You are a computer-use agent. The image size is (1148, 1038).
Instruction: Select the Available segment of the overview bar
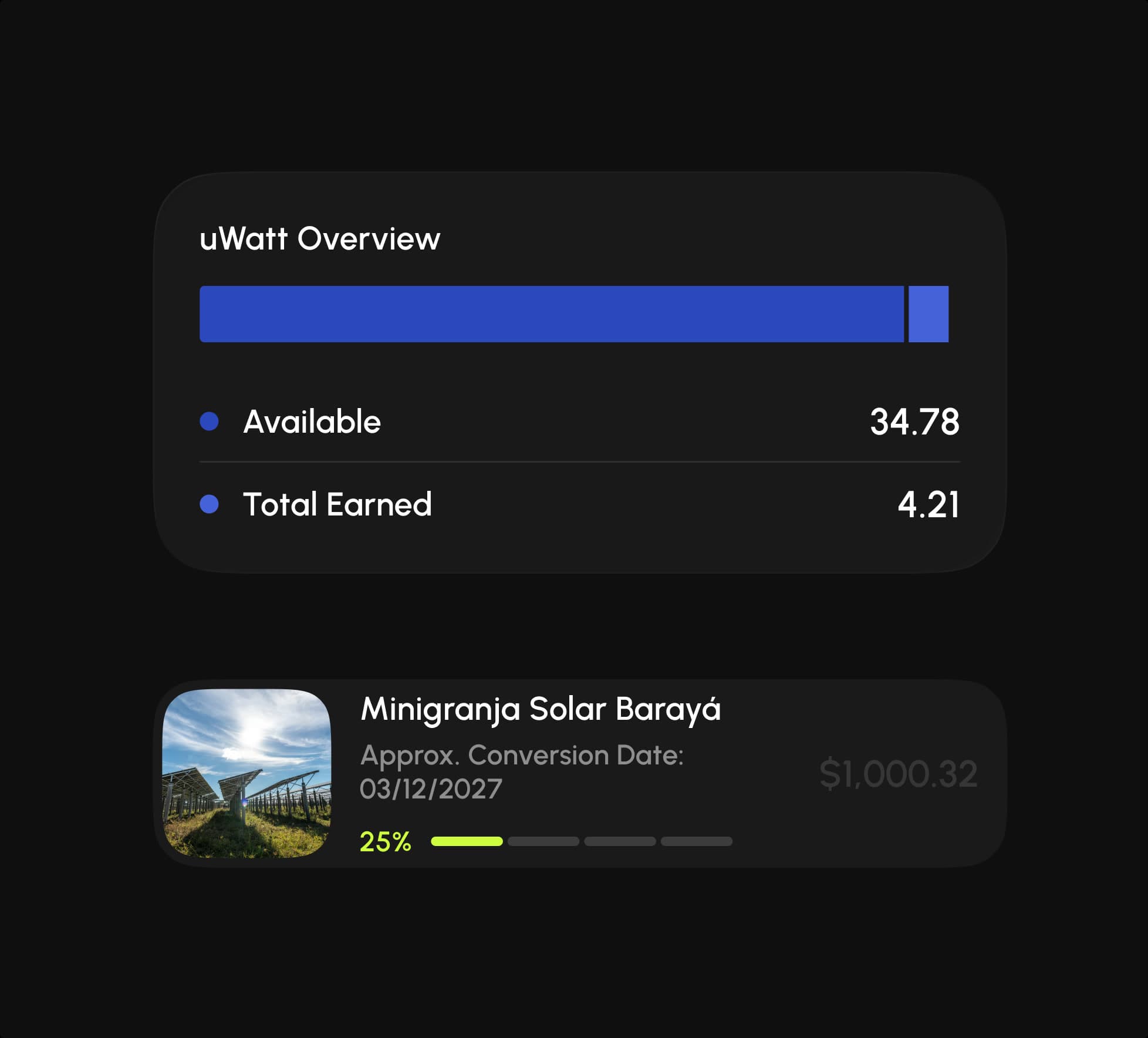tap(552, 314)
